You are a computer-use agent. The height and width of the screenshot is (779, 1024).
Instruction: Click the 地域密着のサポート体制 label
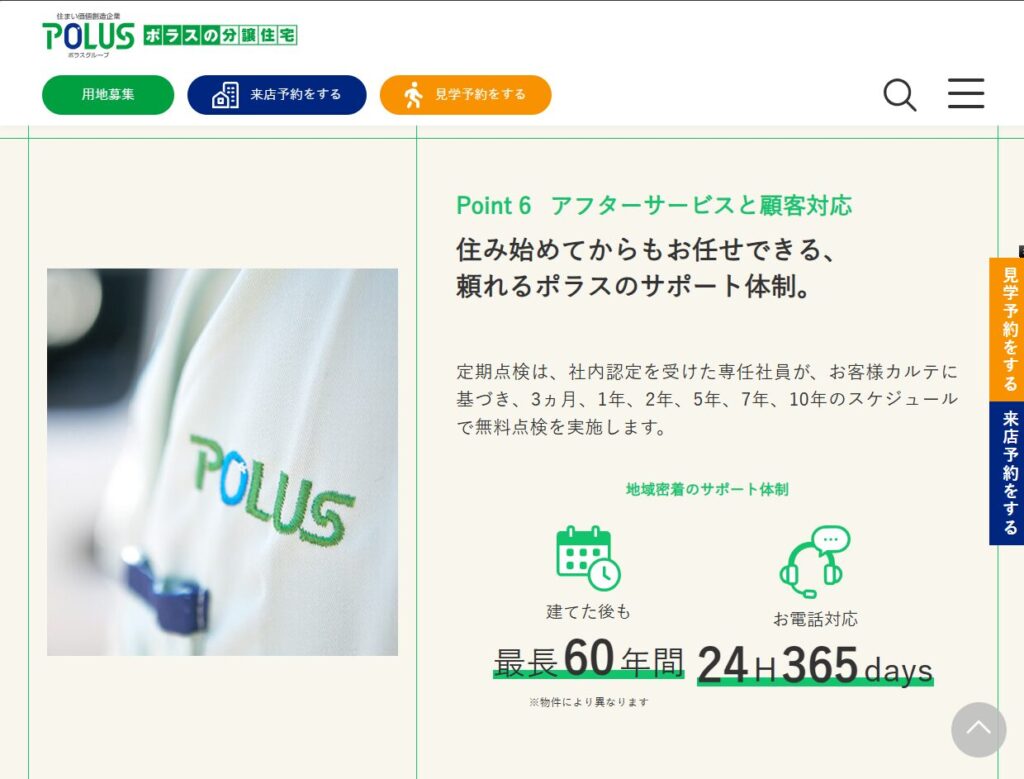coord(707,489)
